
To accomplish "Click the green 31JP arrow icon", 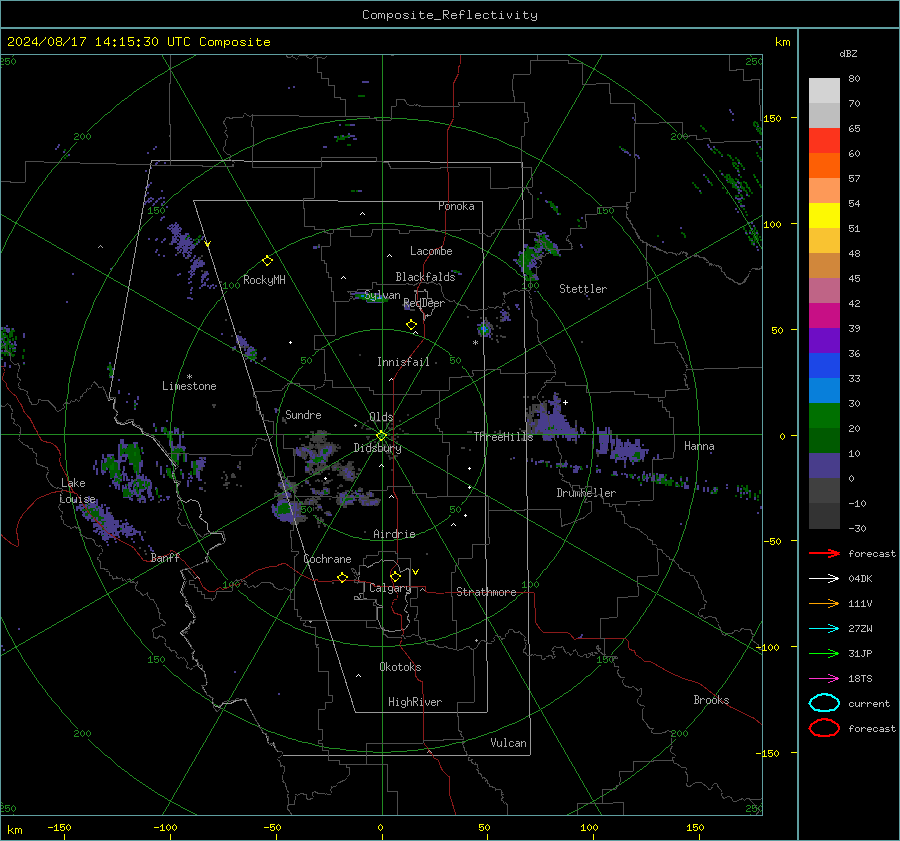I will (824, 653).
